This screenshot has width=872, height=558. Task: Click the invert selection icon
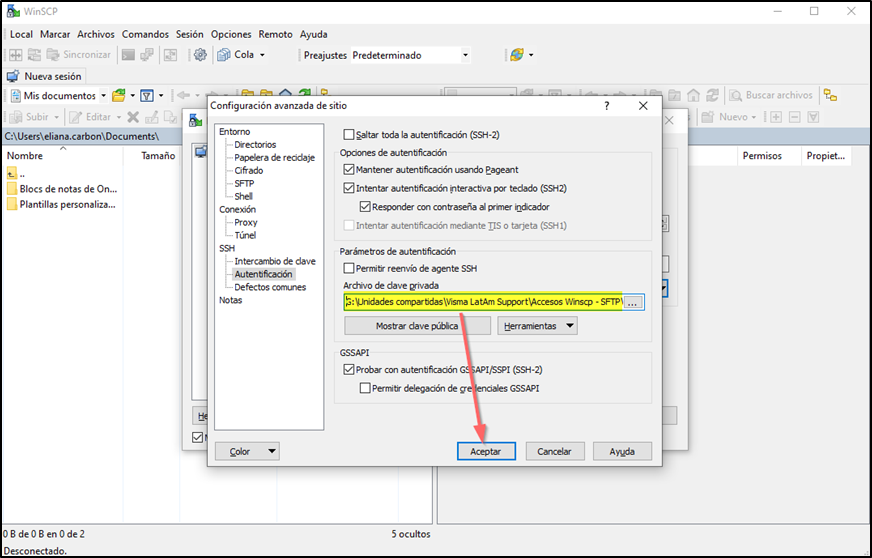(813, 117)
